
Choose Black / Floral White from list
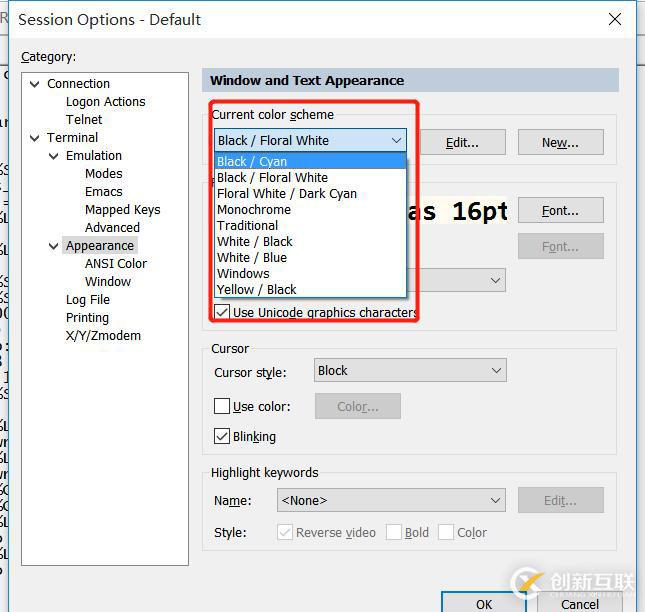[x=310, y=177]
